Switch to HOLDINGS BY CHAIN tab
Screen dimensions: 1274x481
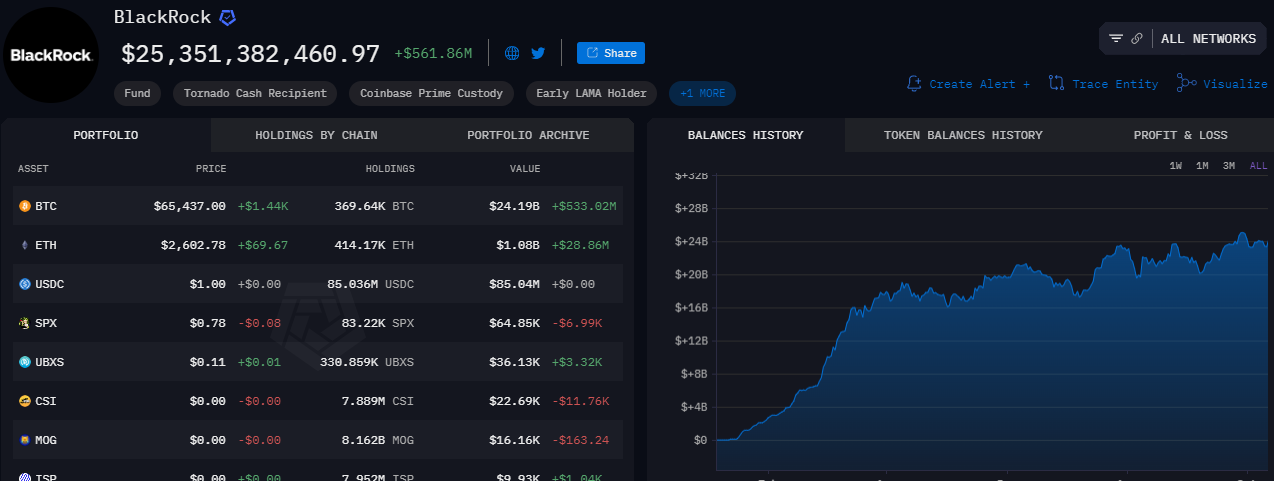pos(316,135)
